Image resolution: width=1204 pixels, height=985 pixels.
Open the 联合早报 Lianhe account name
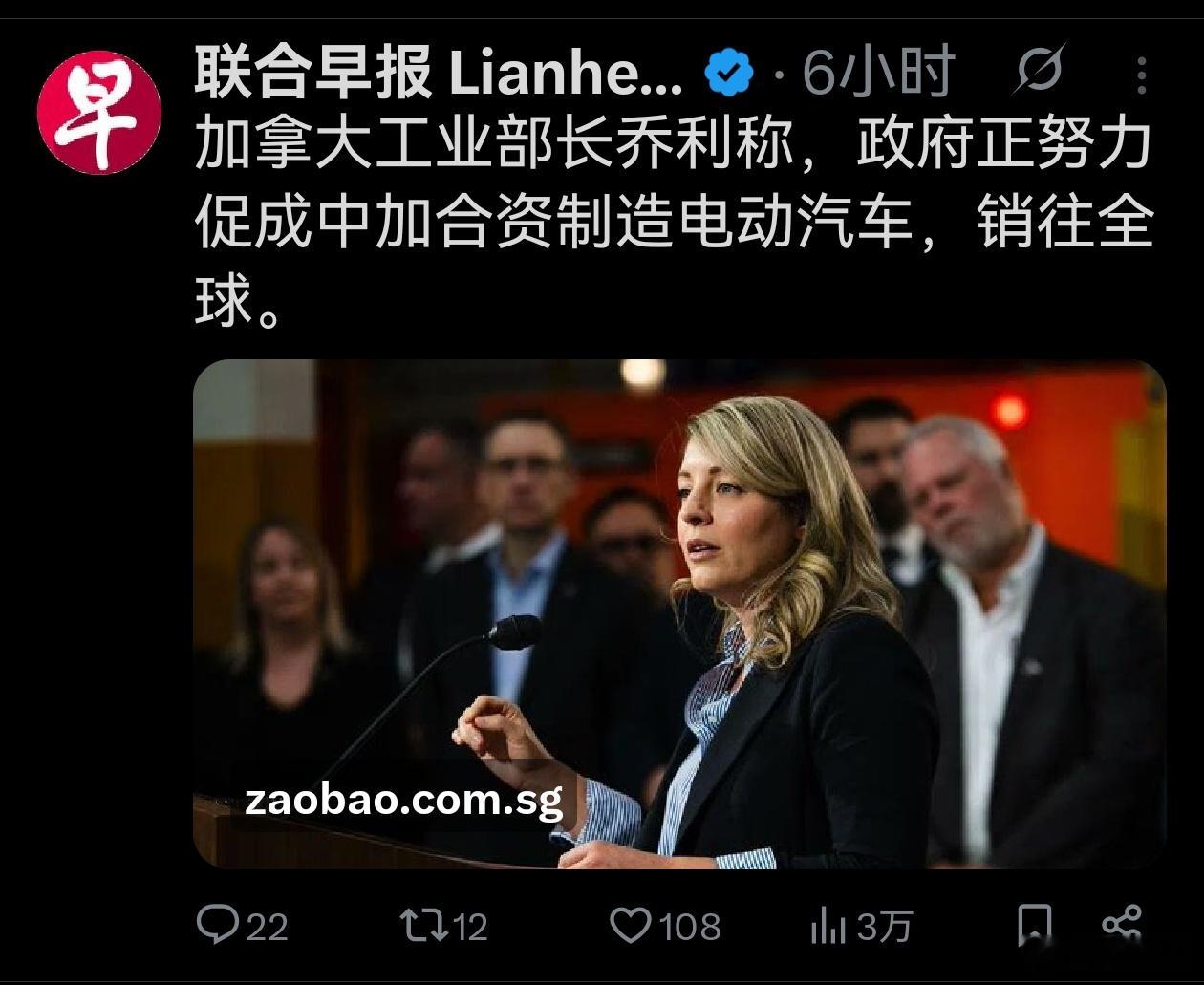pyautogui.click(x=440, y=73)
